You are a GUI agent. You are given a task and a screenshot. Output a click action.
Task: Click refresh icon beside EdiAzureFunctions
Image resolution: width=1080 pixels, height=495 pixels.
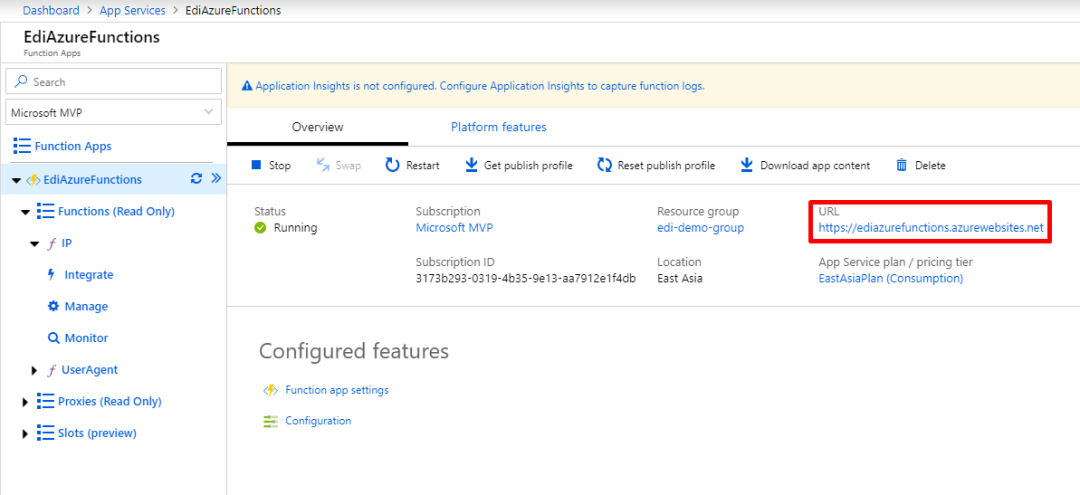point(196,179)
